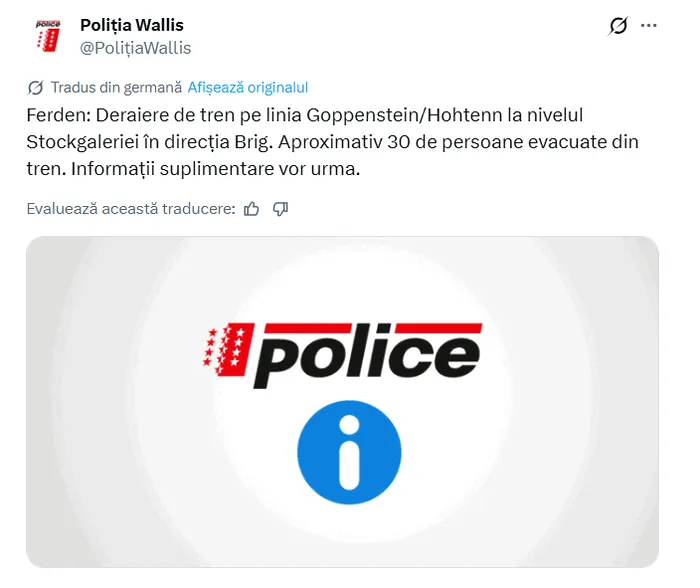The image size is (700, 588).
Task: Click the red Valais flag emblem in image
Action: [228, 349]
